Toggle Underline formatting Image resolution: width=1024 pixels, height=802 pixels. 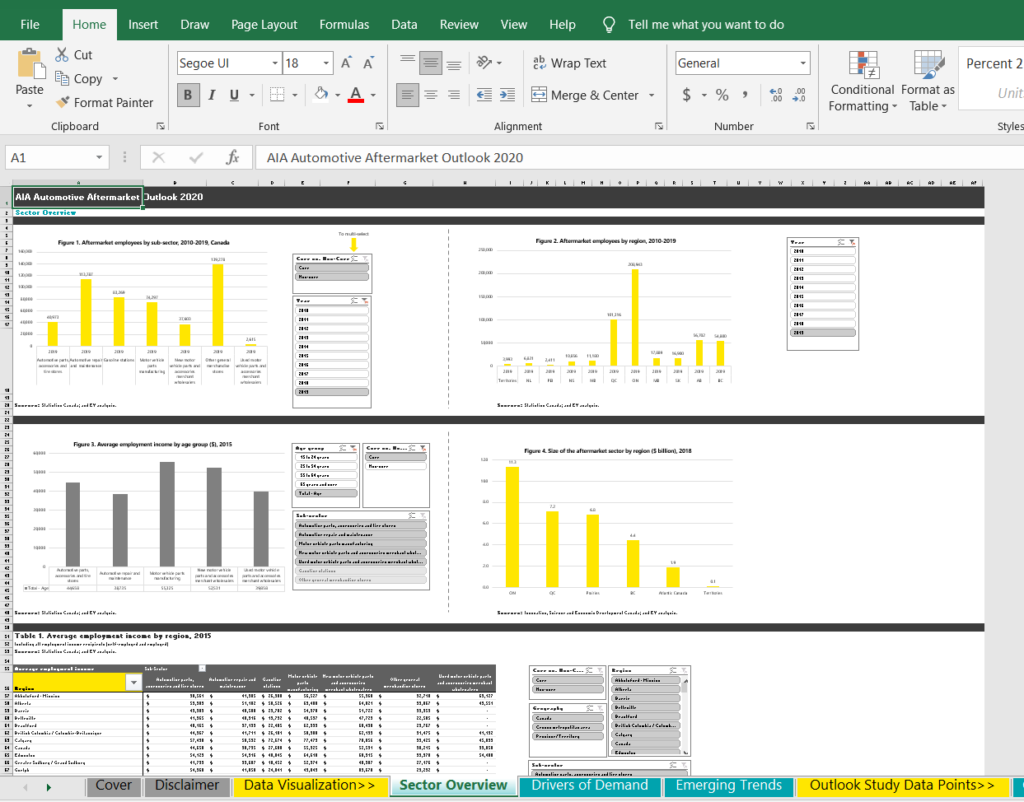(234, 95)
